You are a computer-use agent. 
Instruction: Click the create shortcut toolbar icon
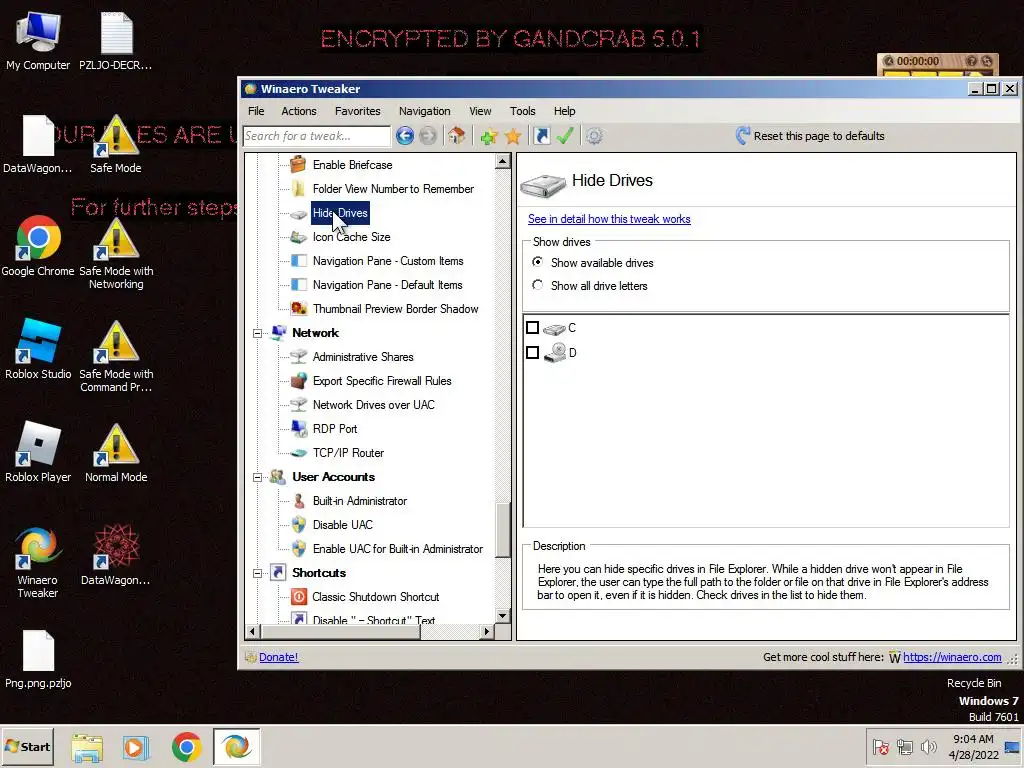[541, 136]
